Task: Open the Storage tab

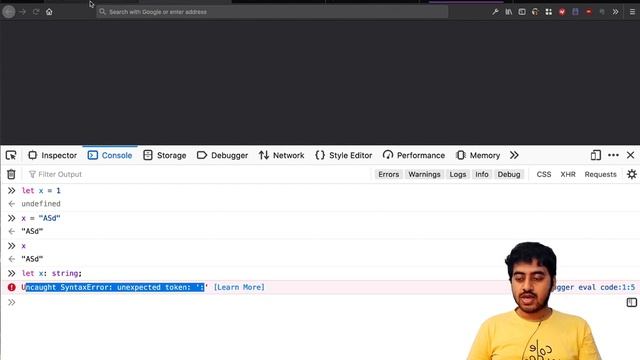Action: pyautogui.click(x=165, y=156)
